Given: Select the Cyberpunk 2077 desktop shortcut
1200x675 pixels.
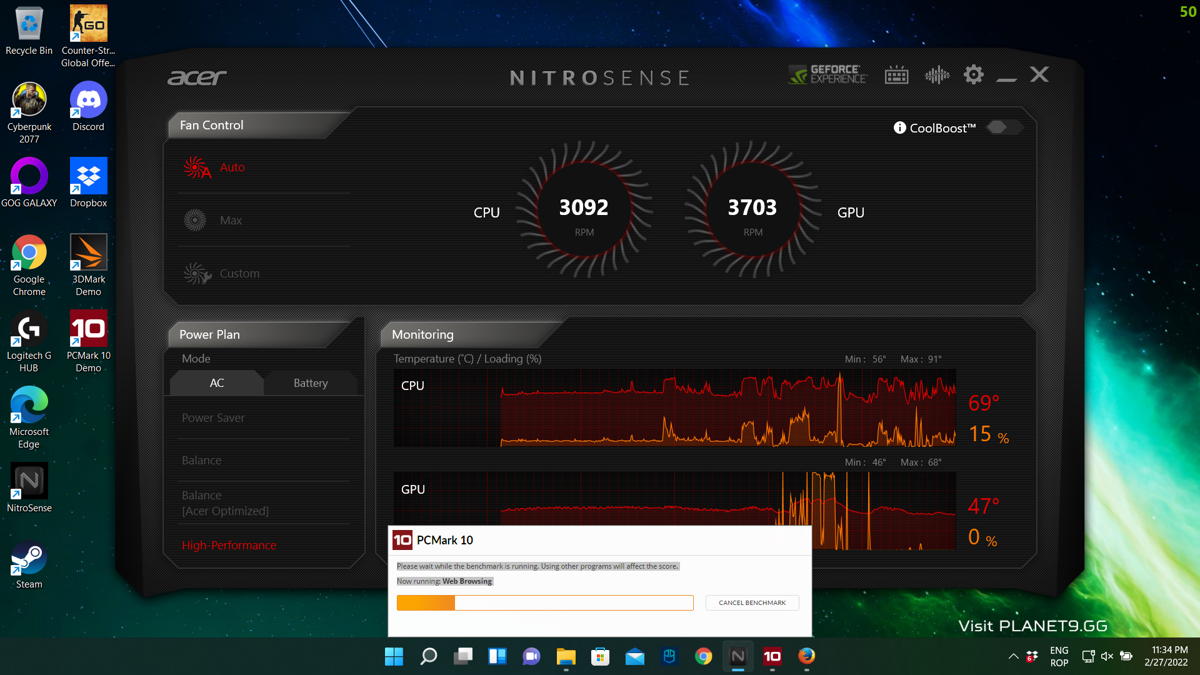Looking at the screenshot, I should pos(29,113).
